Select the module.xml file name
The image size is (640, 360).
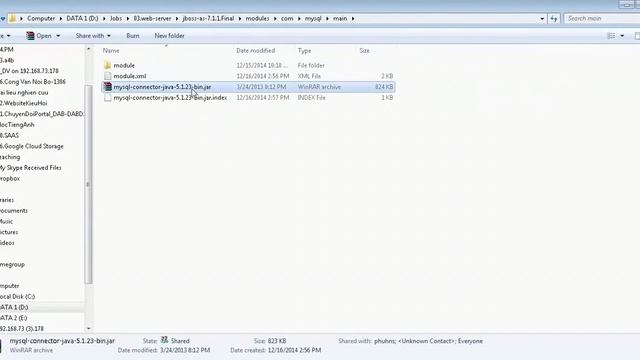[130, 76]
